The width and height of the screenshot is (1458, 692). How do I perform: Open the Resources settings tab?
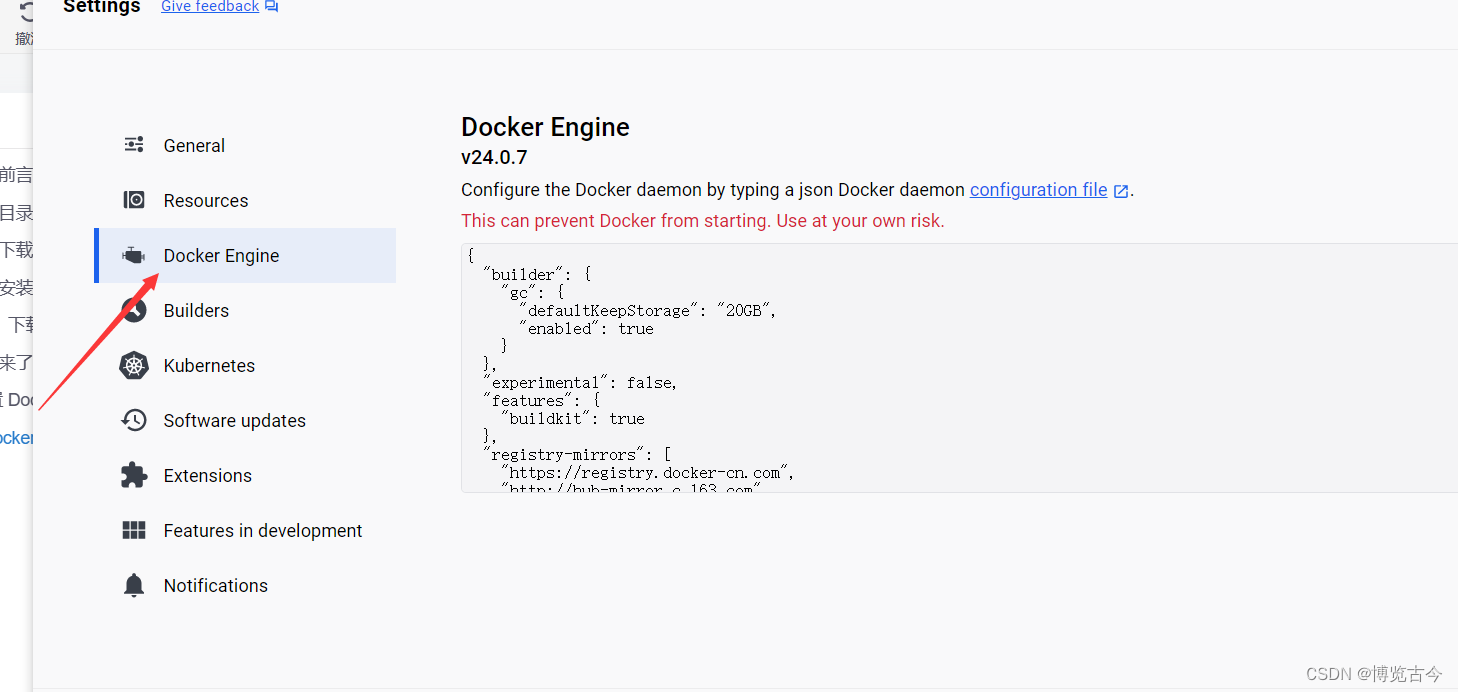[x=245, y=200]
